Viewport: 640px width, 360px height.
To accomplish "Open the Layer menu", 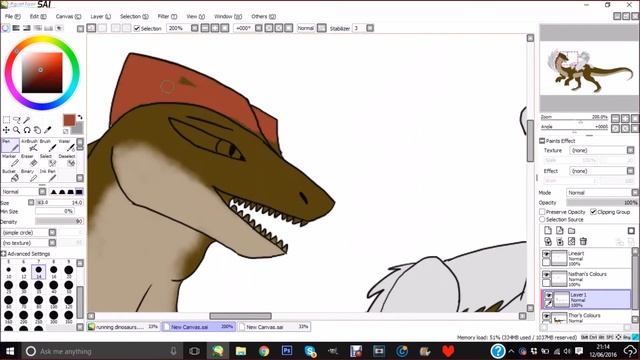I will click(100, 16).
